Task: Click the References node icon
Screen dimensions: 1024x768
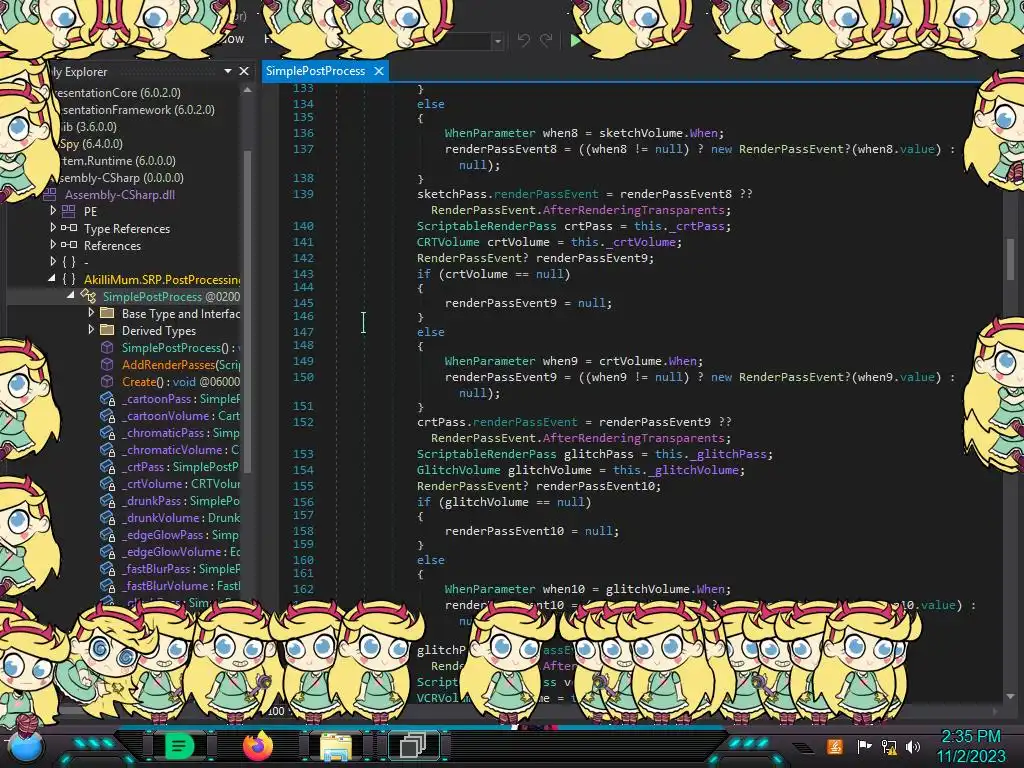Action: click(x=69, y=245)
